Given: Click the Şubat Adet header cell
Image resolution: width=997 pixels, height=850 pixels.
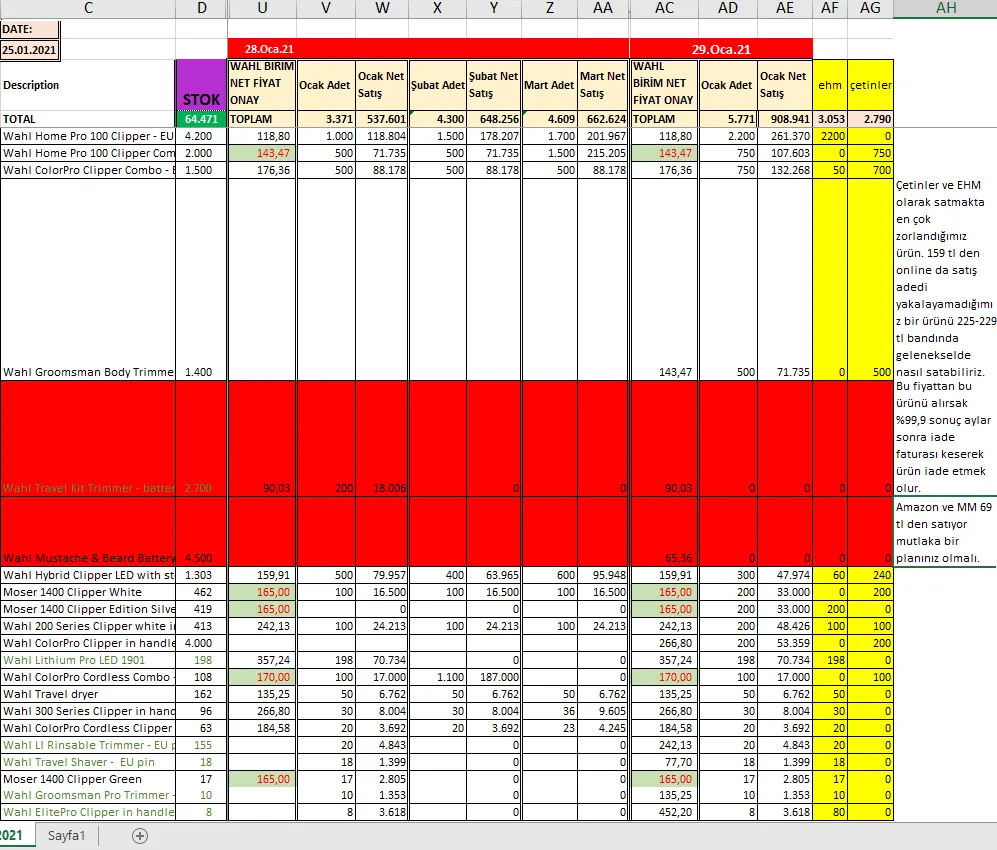Looking at the screenshot, I should (x=437, y=85).
